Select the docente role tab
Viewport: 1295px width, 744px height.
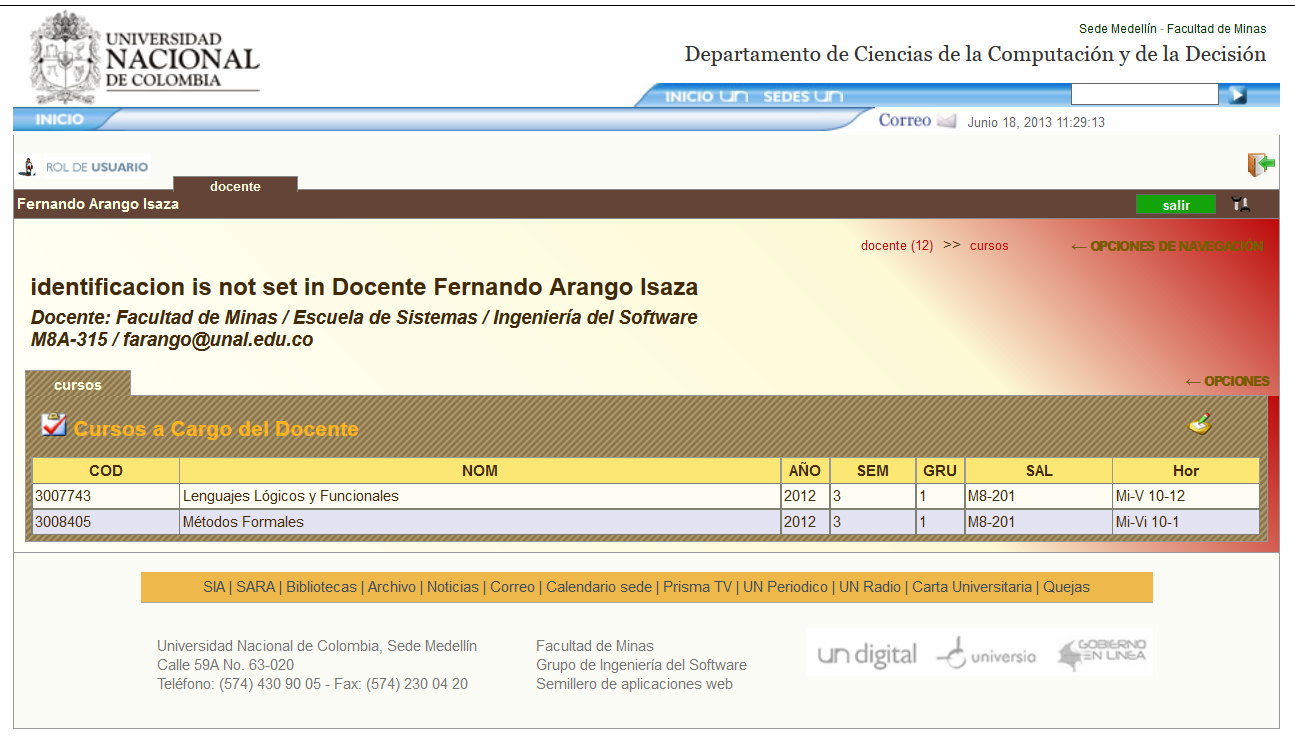point(235,186)
